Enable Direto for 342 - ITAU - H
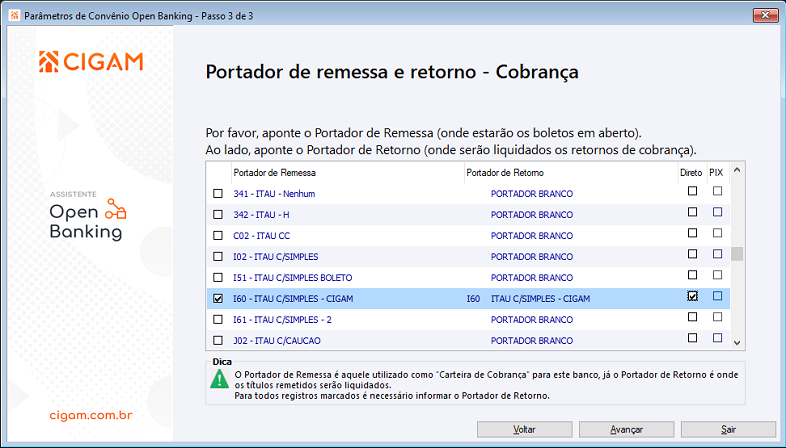This screenshot has height=448, width=786. click(x=692, y=212)
